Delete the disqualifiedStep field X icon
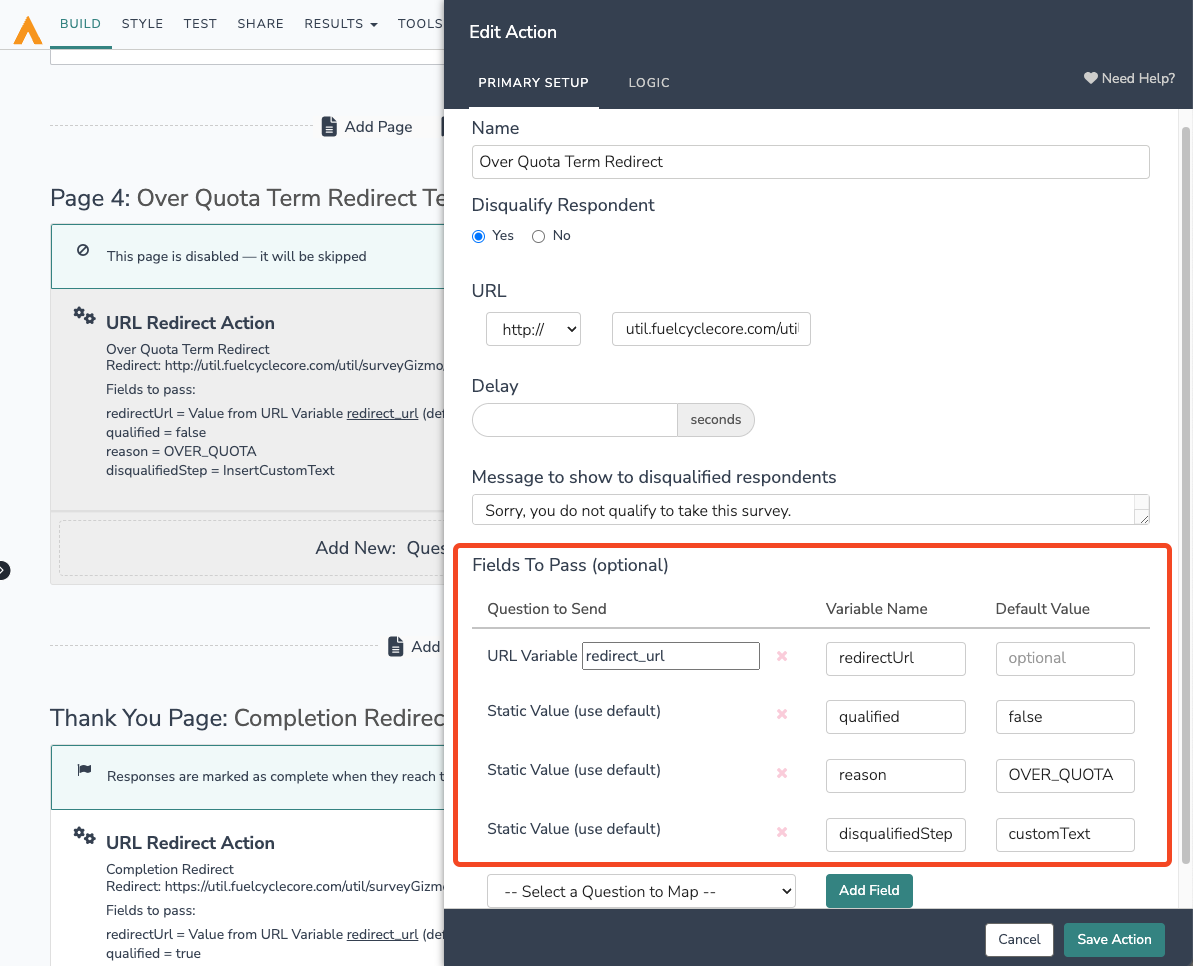The width and height of the screenshot is (1193, 966). tap(782, 833)
